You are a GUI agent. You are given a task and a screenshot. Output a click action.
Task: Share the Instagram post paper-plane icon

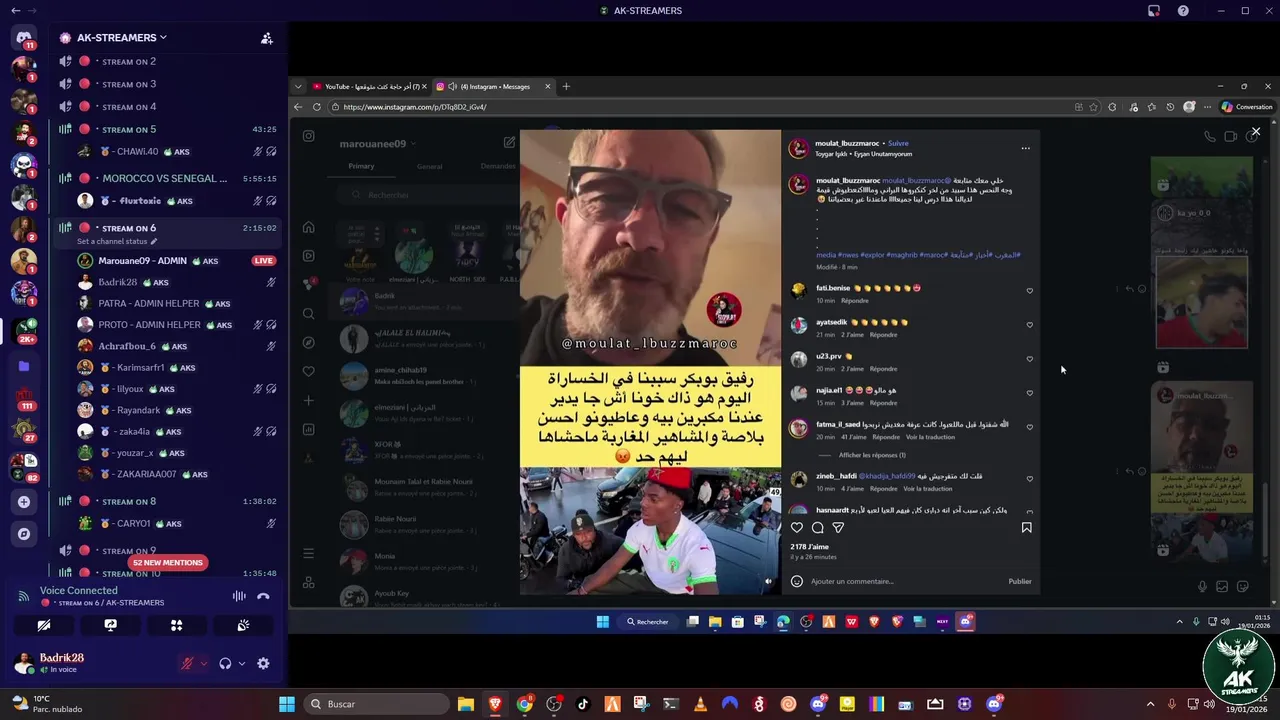[838, 527]
